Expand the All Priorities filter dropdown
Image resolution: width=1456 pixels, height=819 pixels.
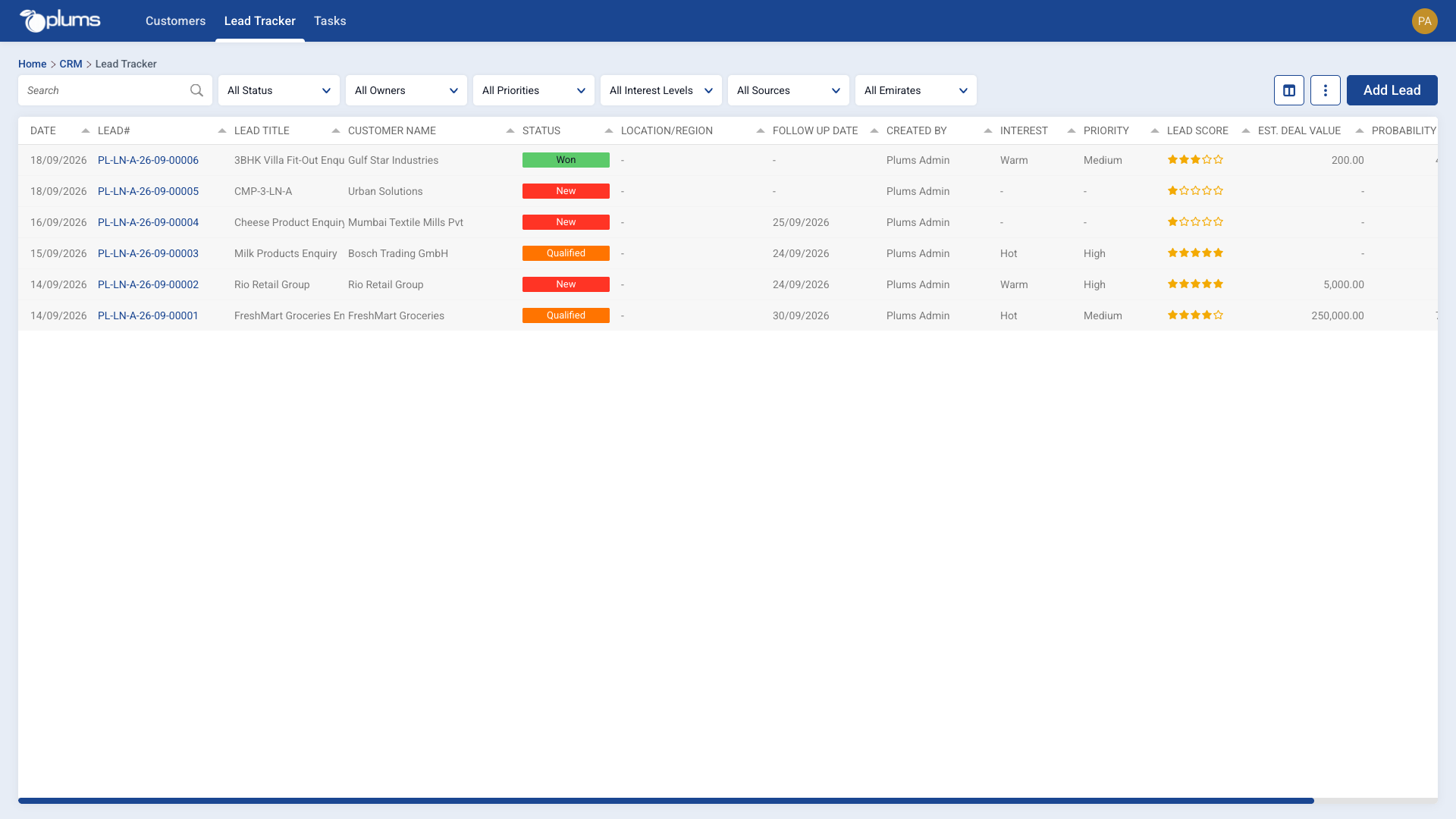point(534,90)
